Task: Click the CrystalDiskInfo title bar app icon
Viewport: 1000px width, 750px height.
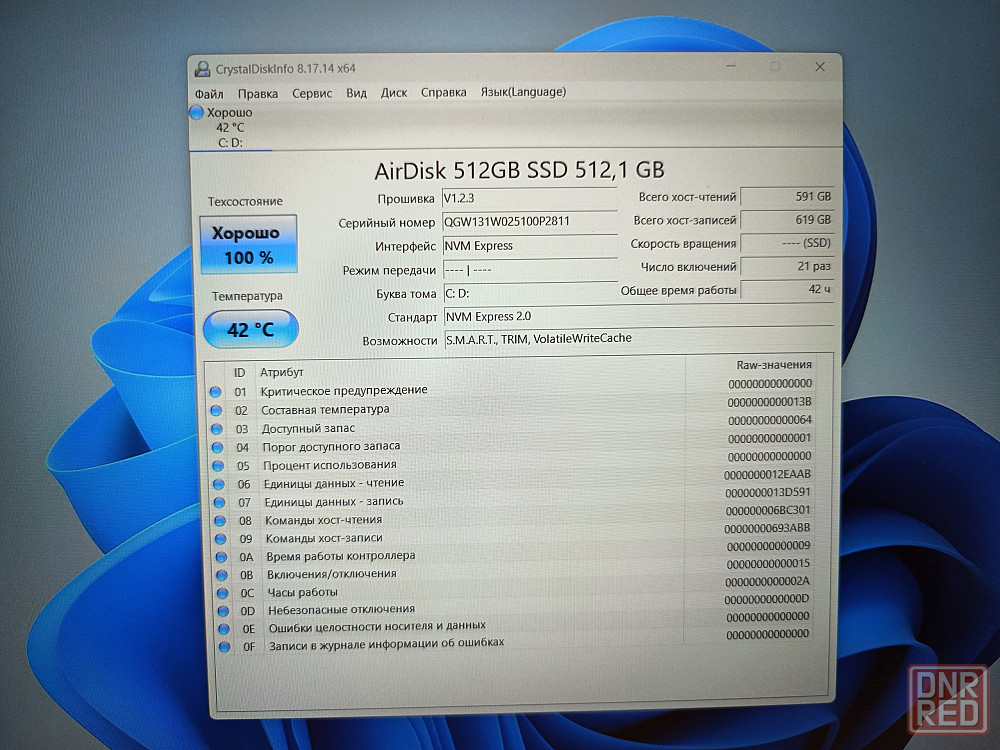Action: (201, 68)
